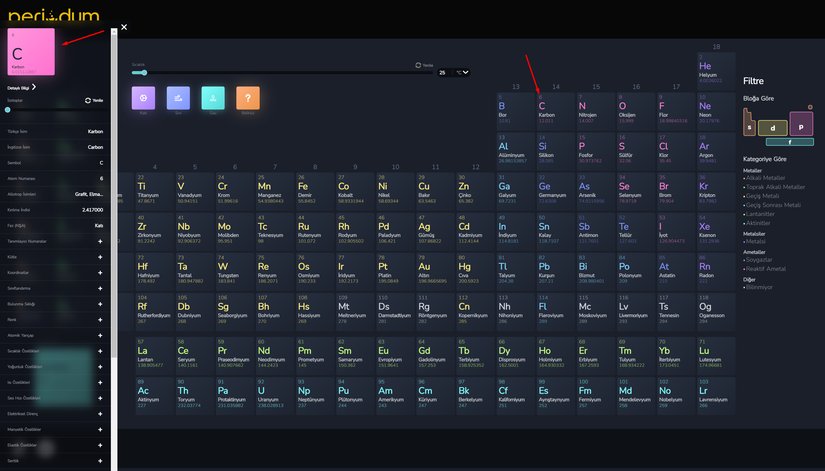The width and height of the screenshot is (825, 471).
Task: Open the temperature unit °C dropdown
Action: [x=462, y=72]
